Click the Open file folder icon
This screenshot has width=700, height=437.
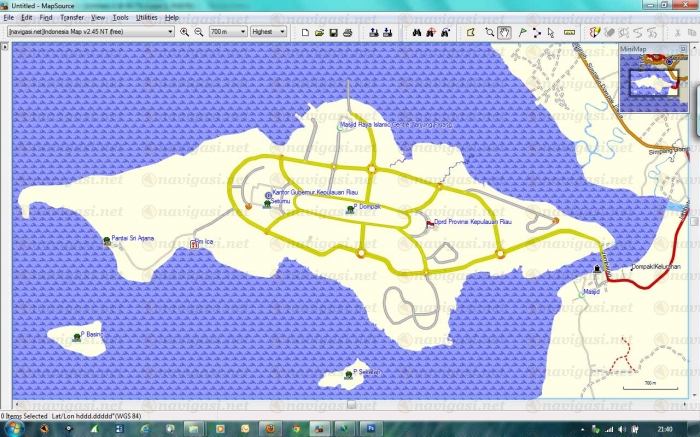point(318,32)
